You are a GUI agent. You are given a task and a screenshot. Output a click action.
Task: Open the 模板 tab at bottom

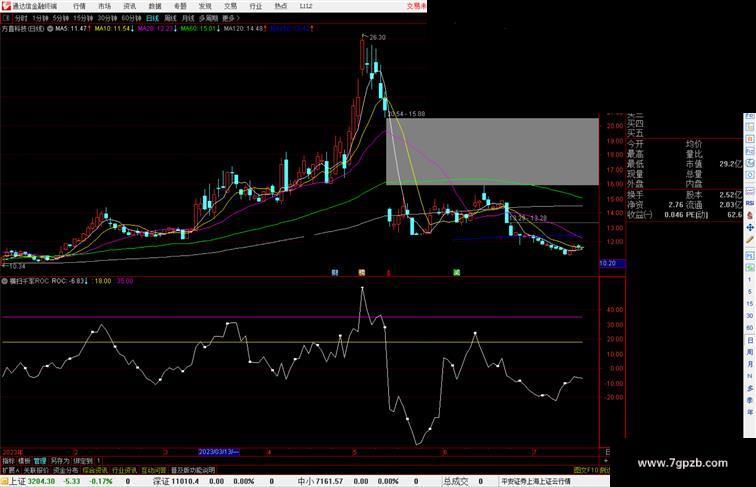(x=24, y=461)
